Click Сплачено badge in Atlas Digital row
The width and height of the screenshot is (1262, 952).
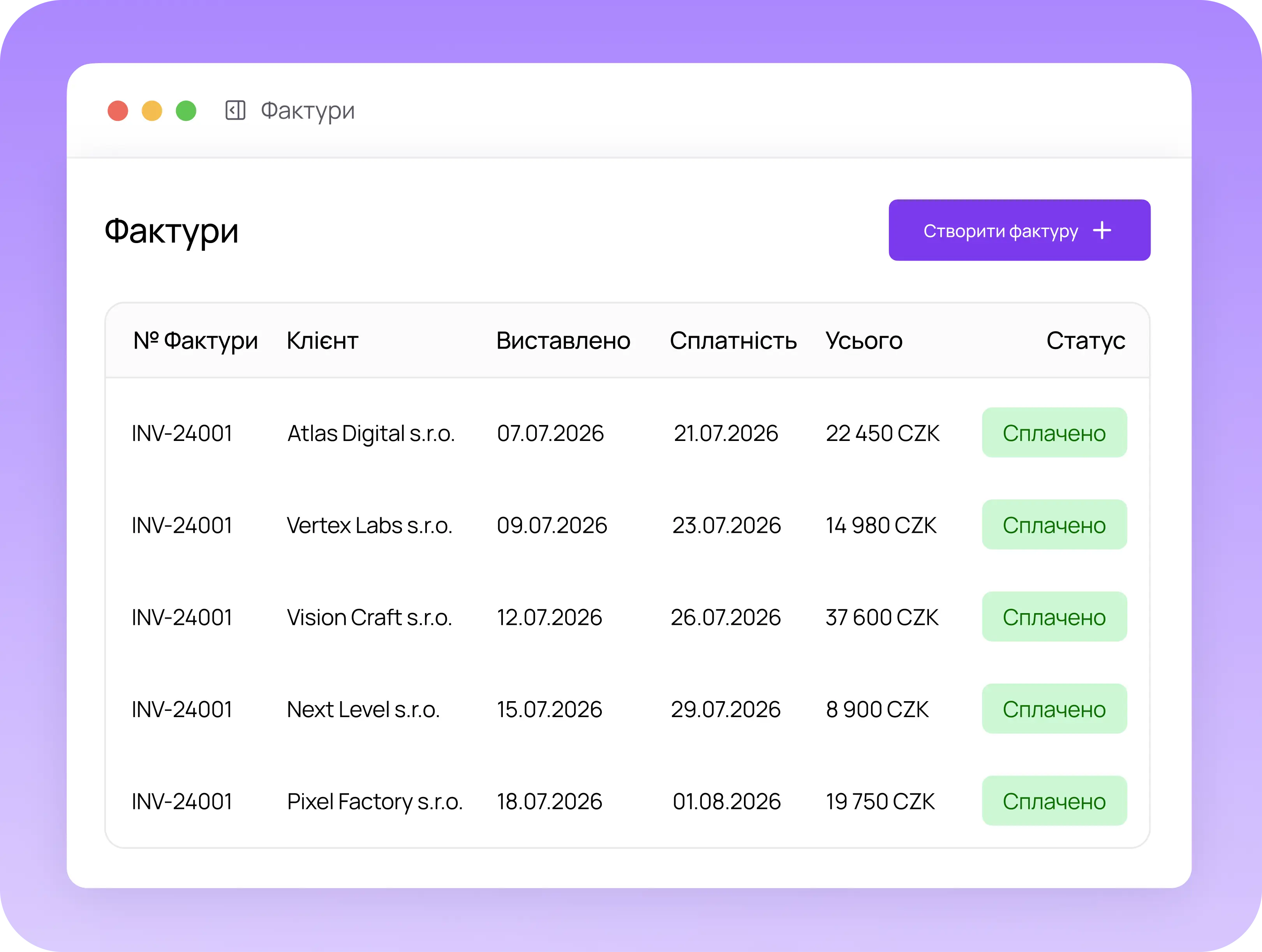[1054, 432]
